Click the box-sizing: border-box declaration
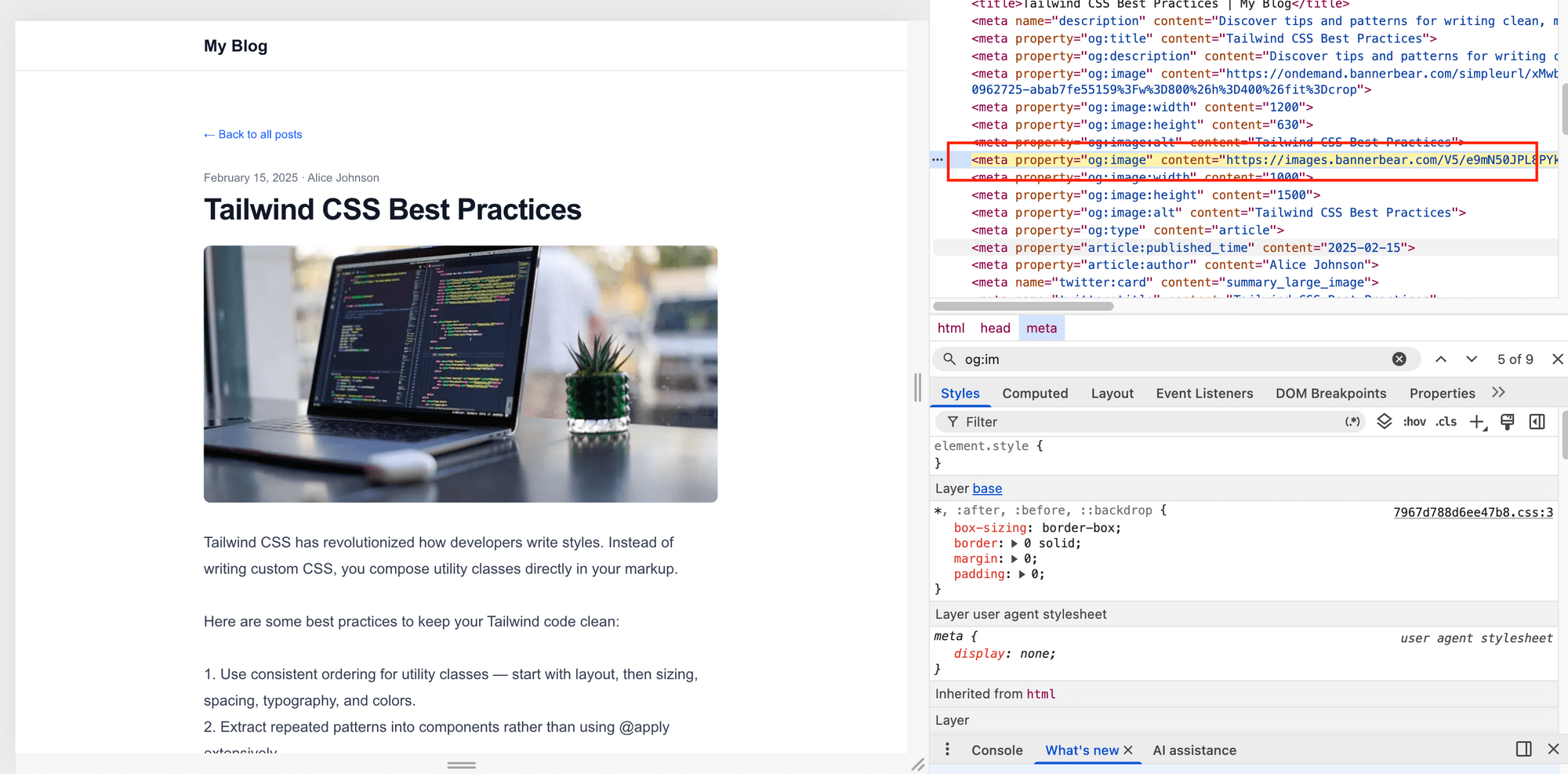Viewport: 1568px width, 774px height. (x=1037, y=529)
